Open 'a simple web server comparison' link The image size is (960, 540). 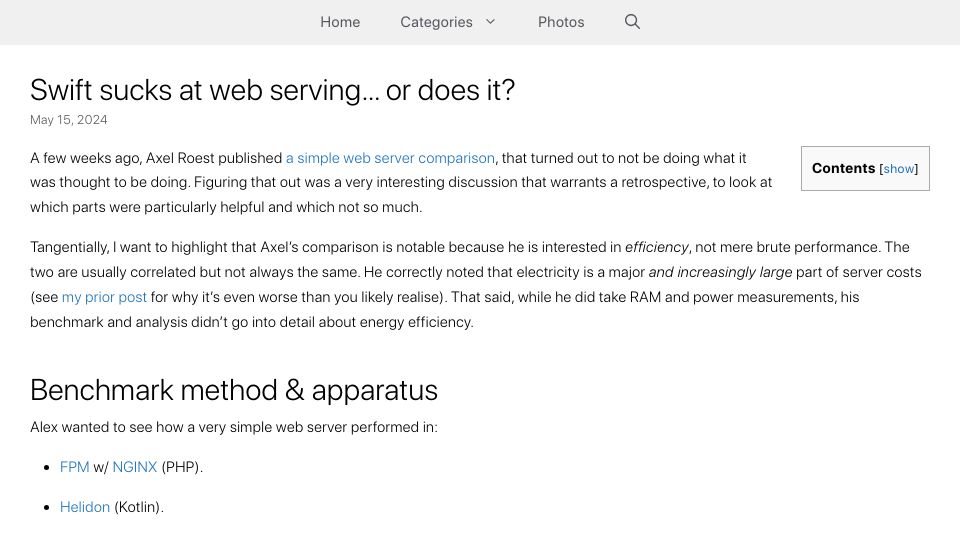pos(390,158)
